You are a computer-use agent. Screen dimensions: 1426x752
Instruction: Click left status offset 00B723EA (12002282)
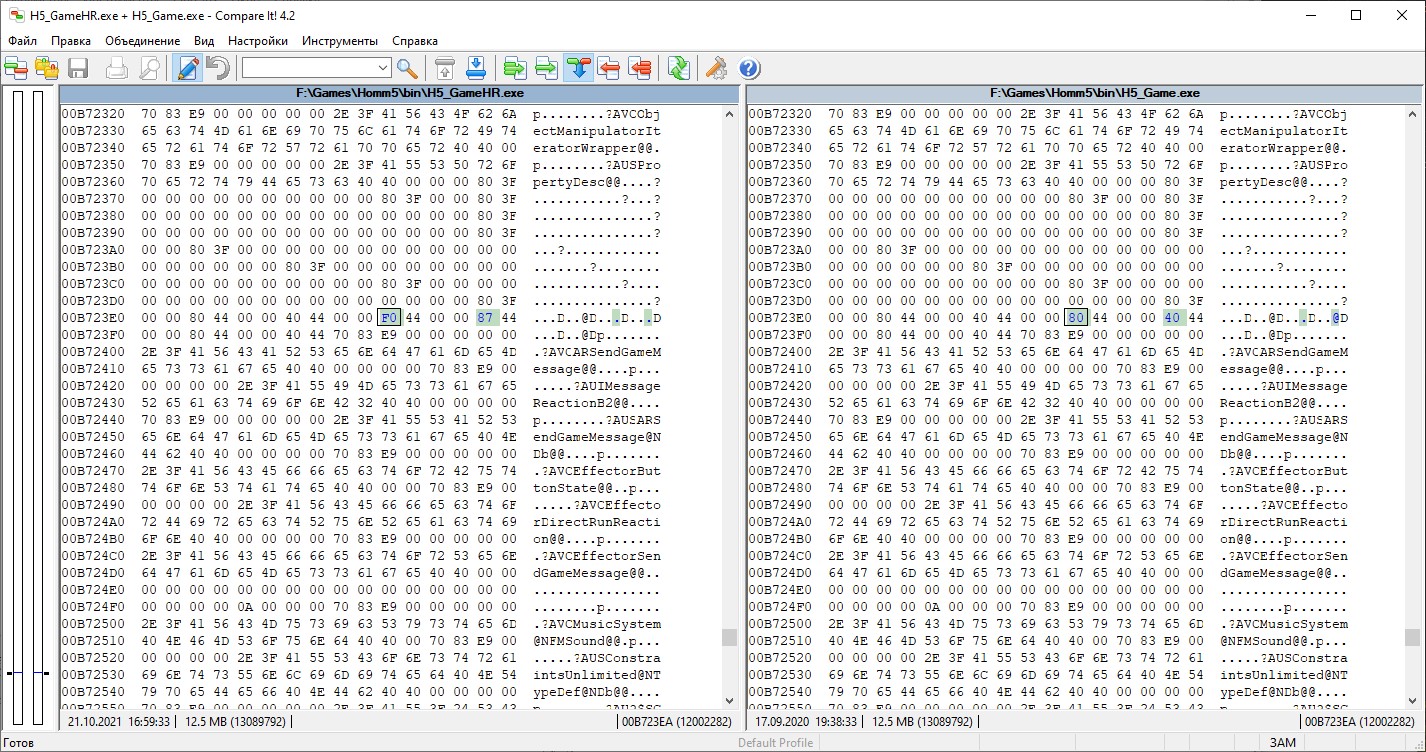(x=675, y=720)
